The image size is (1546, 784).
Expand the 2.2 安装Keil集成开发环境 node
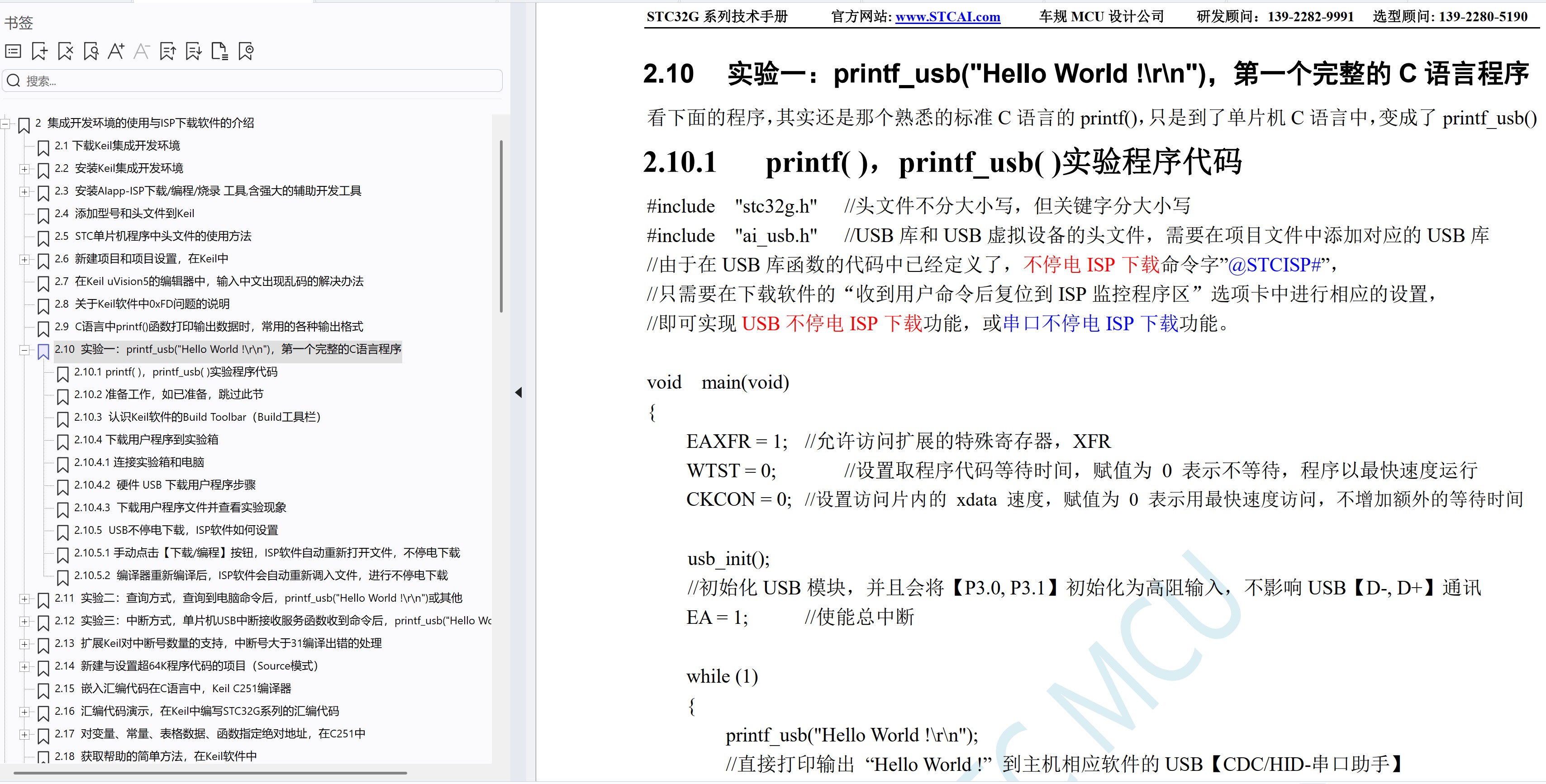[x=24, y=169]
